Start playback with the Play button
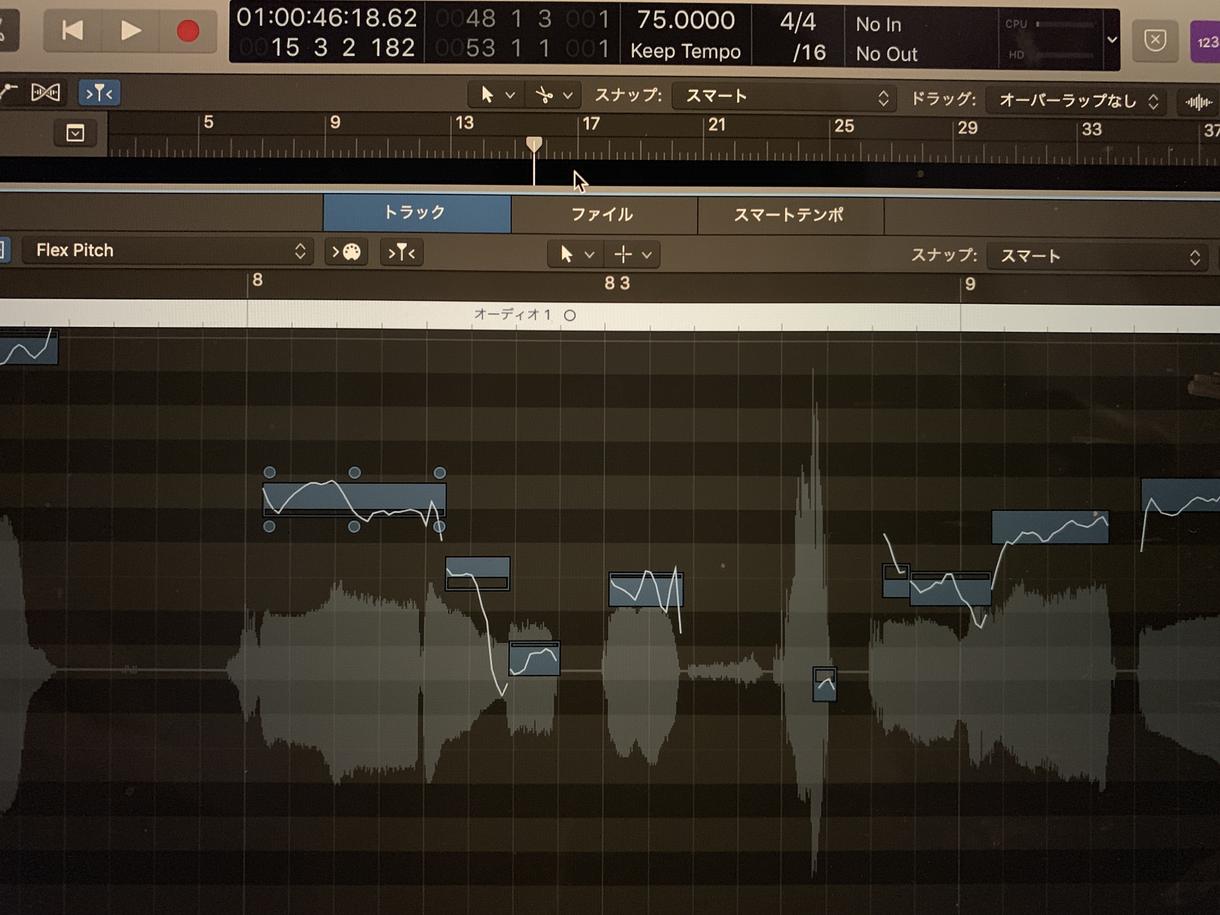The image size is (1220, 915). (x=130, y=31)
